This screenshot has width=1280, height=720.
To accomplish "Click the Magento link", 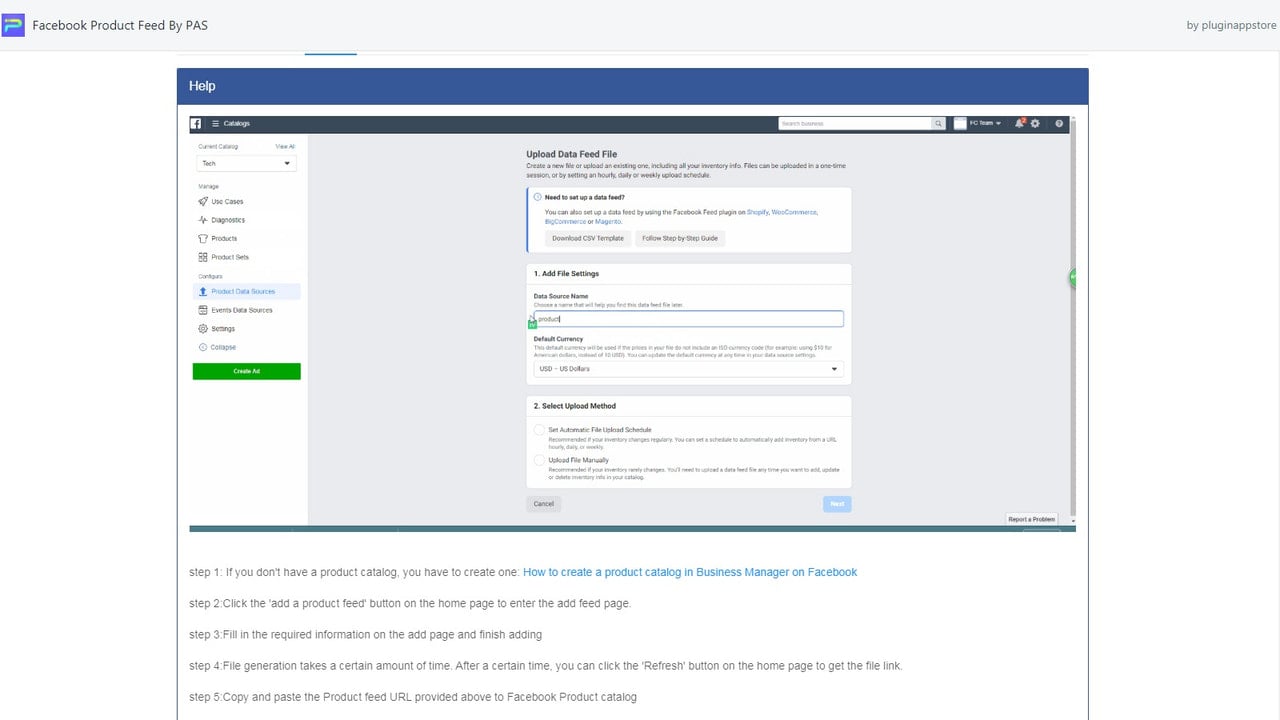I will coord(607,221).
